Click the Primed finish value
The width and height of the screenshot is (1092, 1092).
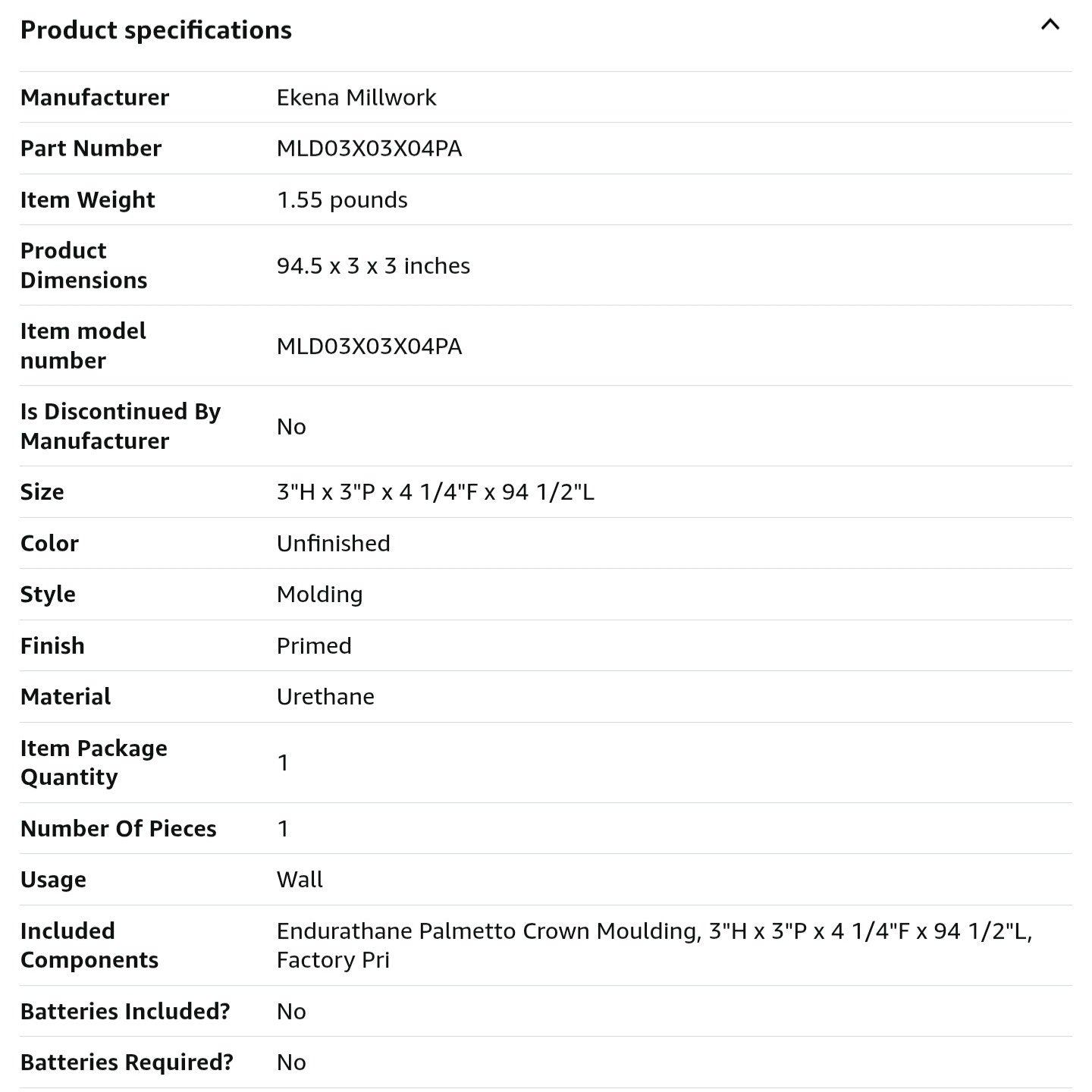tap(314, 646)
